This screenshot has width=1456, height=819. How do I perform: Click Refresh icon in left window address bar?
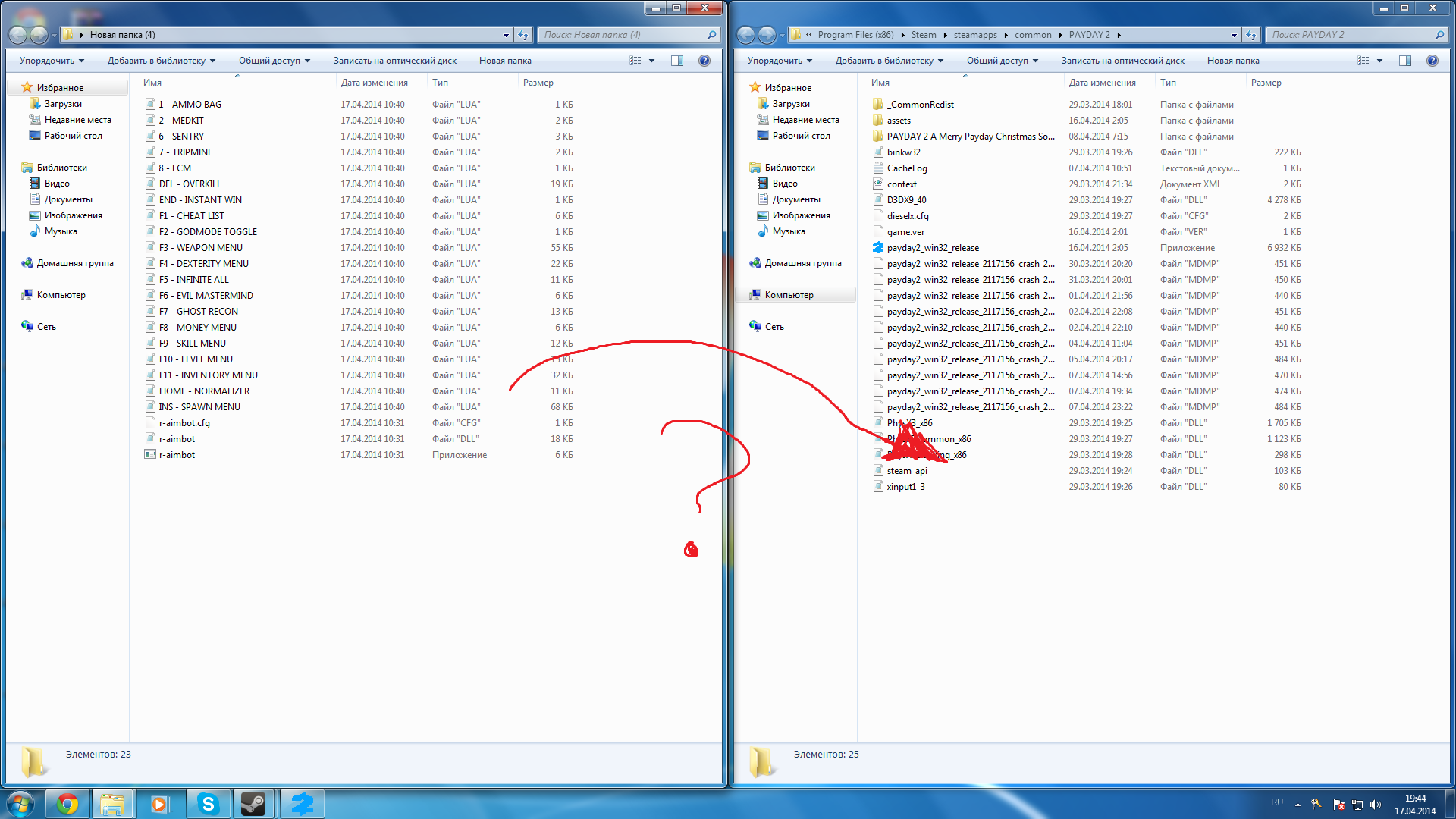[x=523, y=35]
